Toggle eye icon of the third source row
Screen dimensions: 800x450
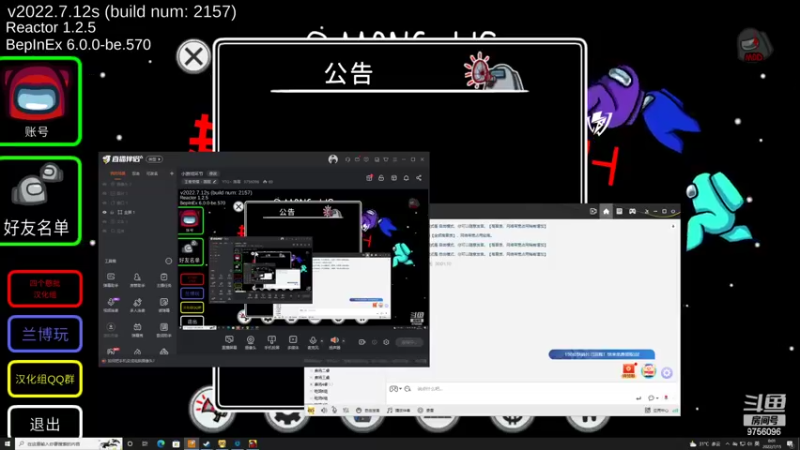coord(105,203)
